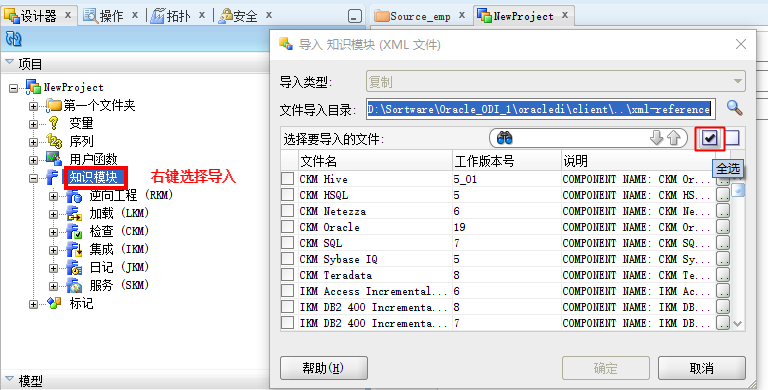Click the 变量 question mark icon
This screenshot has height=390, width=768.
(x=53, y=123)
